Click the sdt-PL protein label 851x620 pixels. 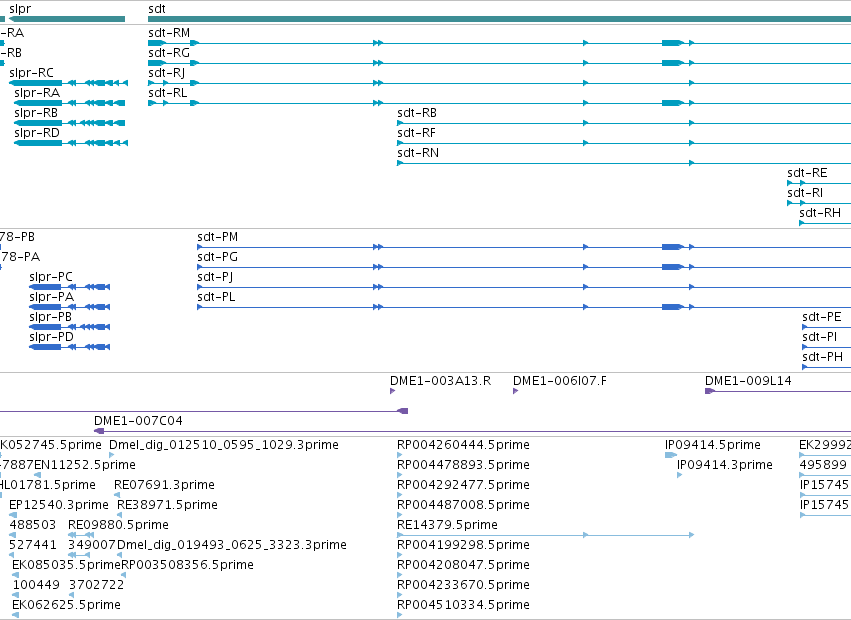click(x=216, y=298)
